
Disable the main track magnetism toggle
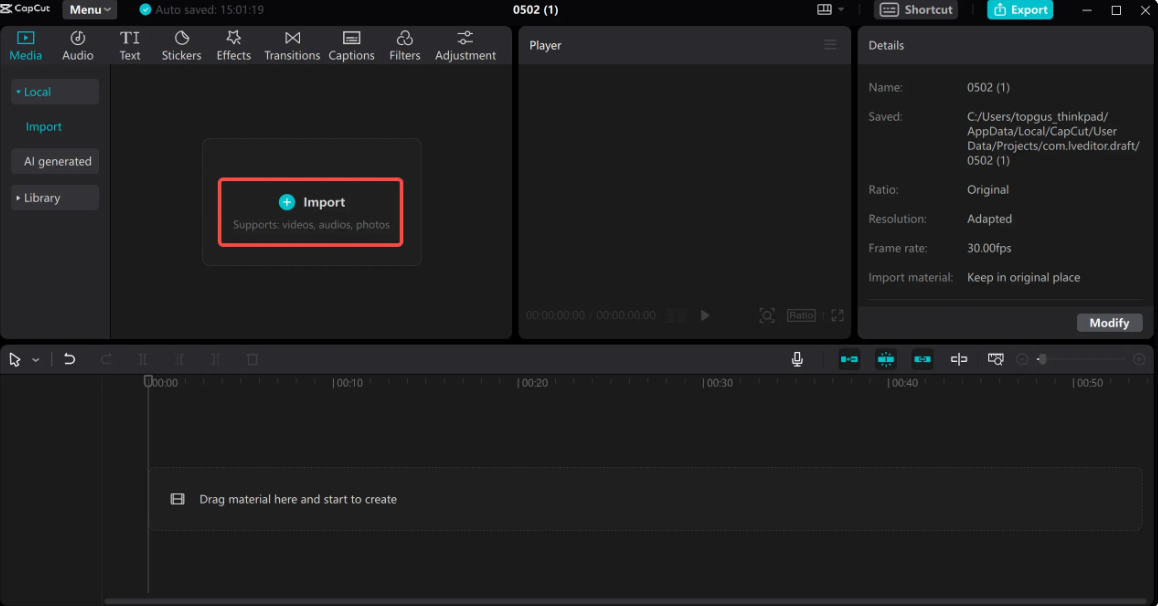tap(849, 359)
